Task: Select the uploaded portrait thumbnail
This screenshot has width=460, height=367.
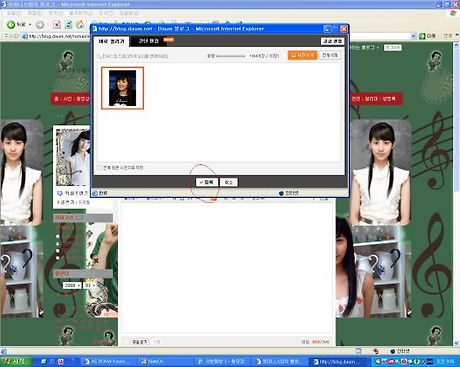Action: [123, 88]
